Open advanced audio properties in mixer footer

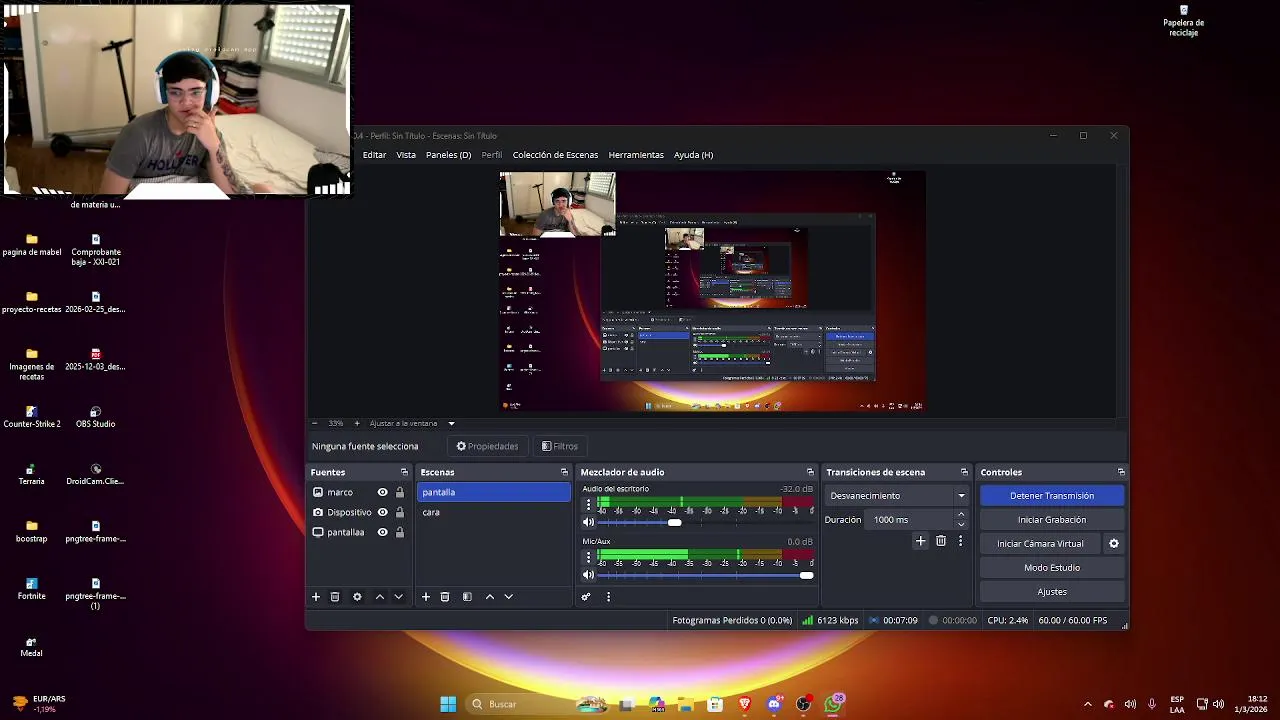[586, 597]
